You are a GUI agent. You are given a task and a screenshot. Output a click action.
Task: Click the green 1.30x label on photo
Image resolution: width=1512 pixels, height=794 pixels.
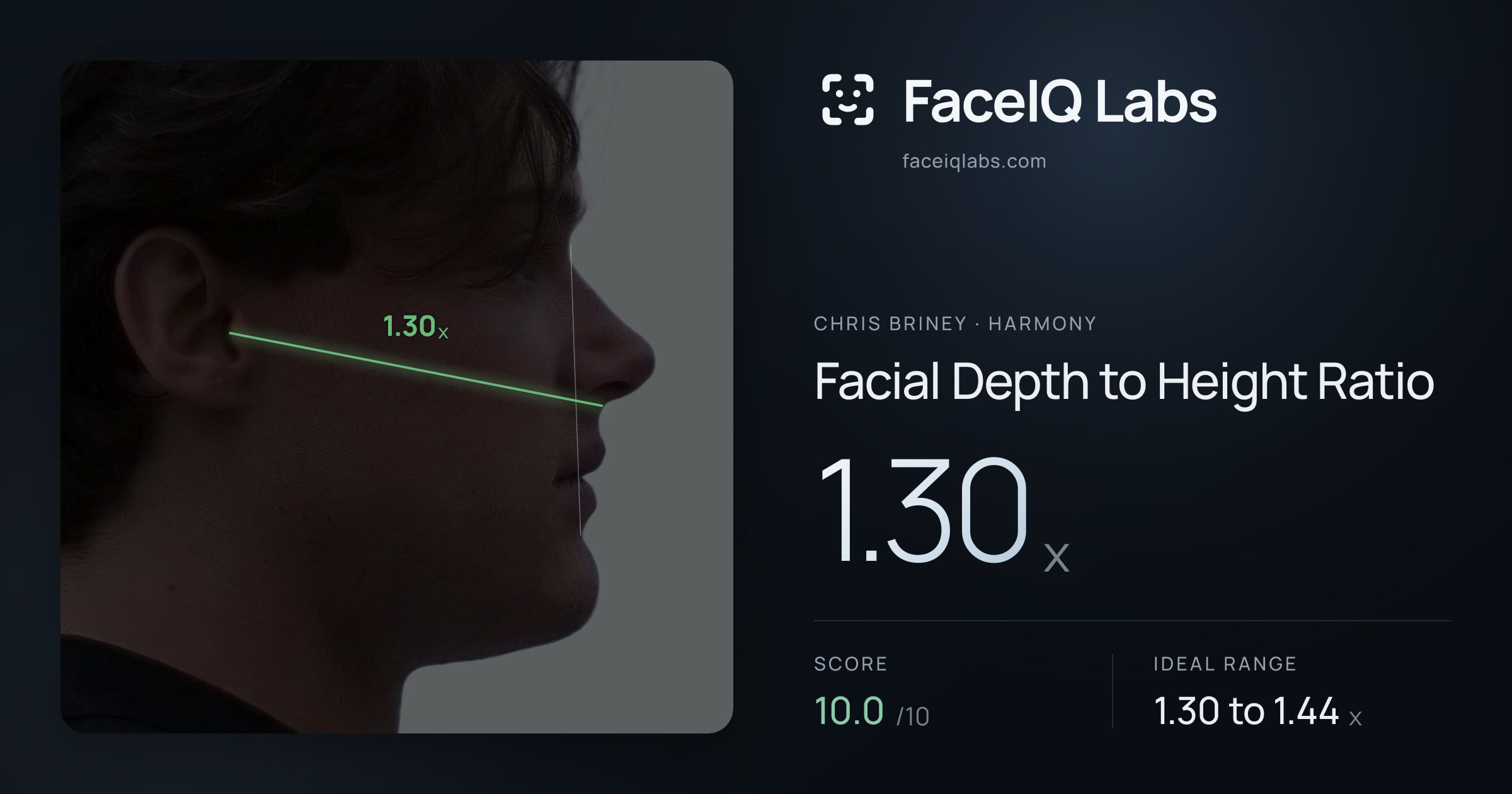point(416,326)
